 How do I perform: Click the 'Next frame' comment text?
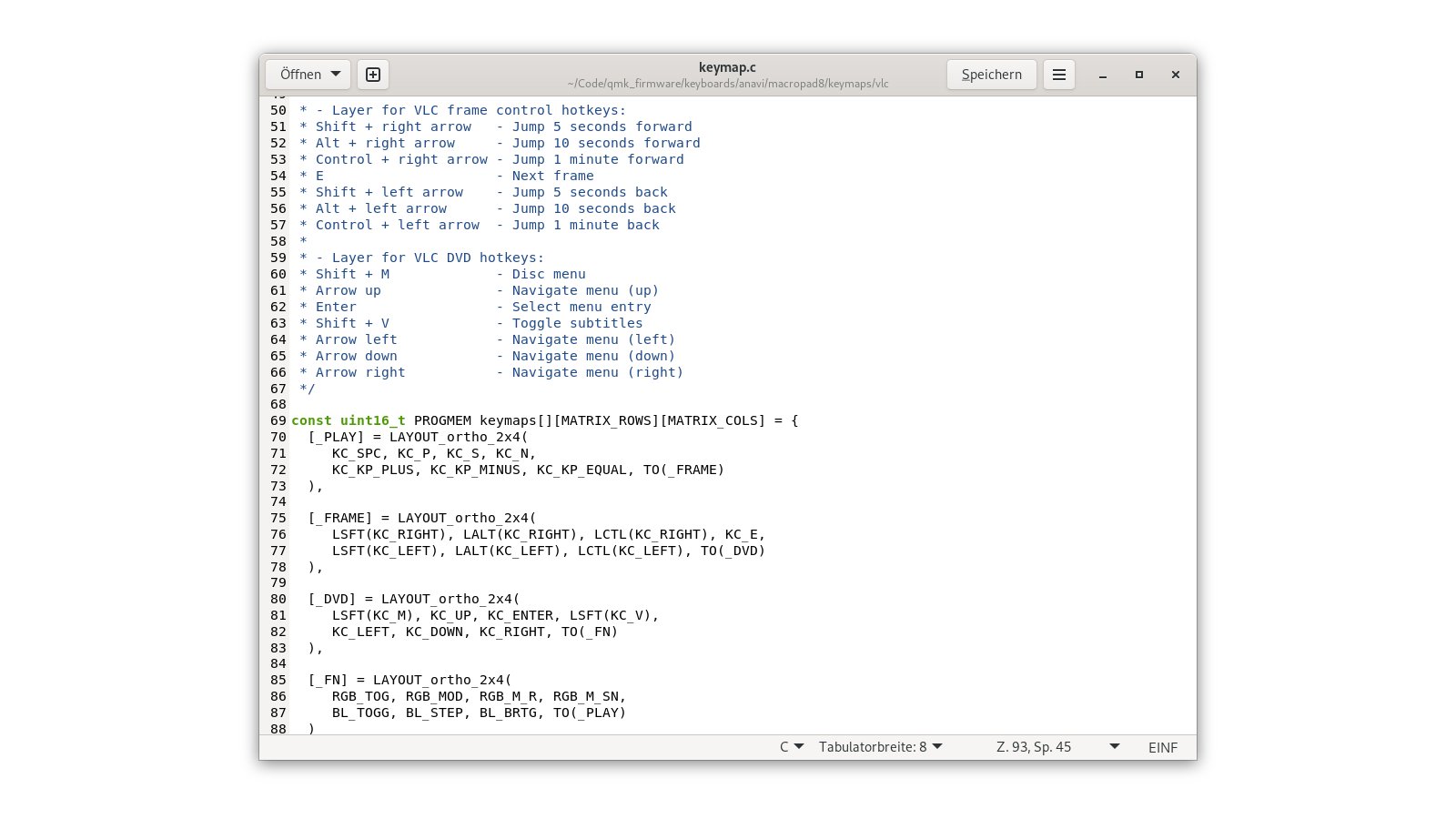[x=553, y=176]
